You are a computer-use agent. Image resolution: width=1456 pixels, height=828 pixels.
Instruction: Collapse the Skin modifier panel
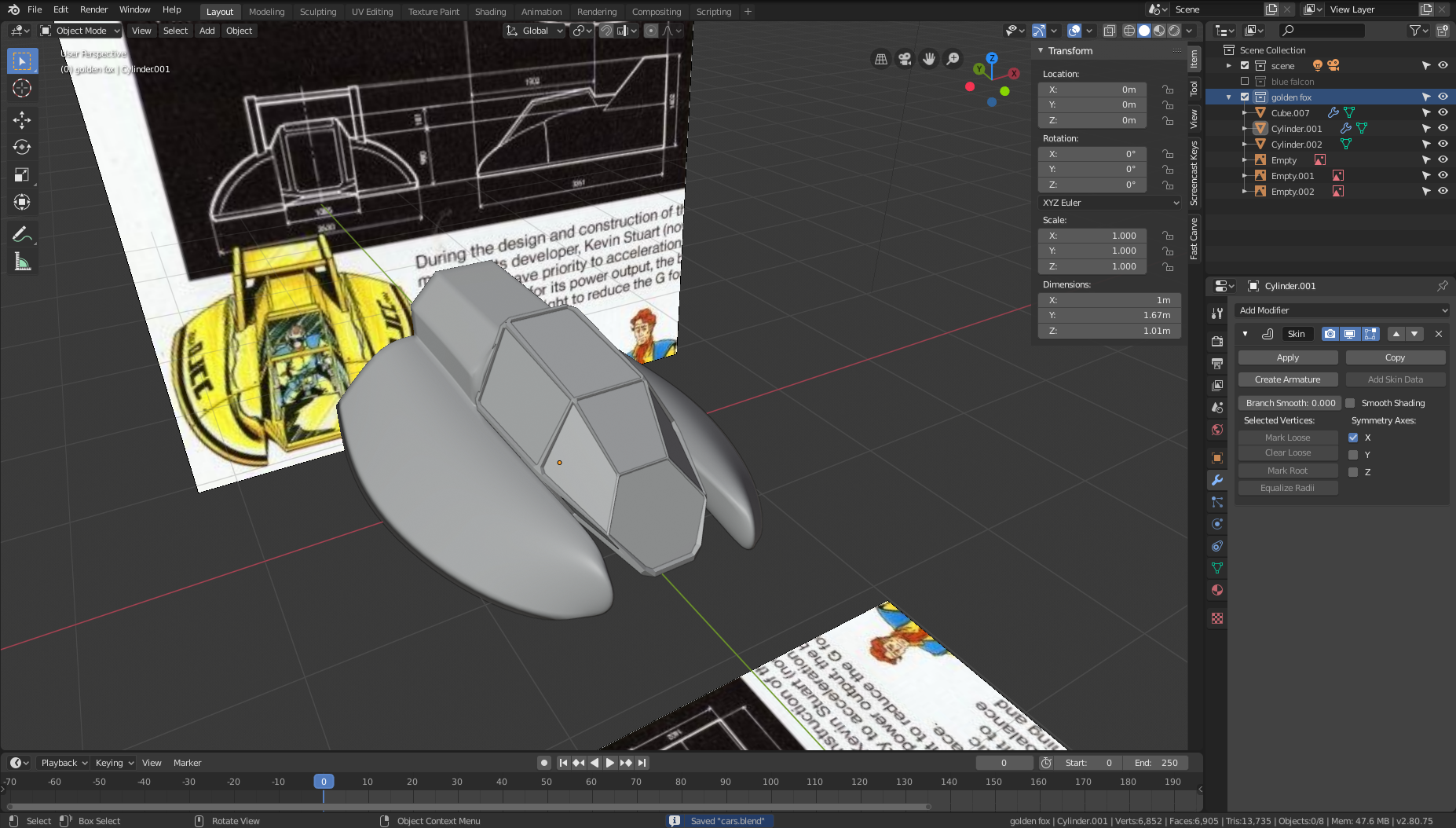pyautogui.click(x=1245, y=334)
